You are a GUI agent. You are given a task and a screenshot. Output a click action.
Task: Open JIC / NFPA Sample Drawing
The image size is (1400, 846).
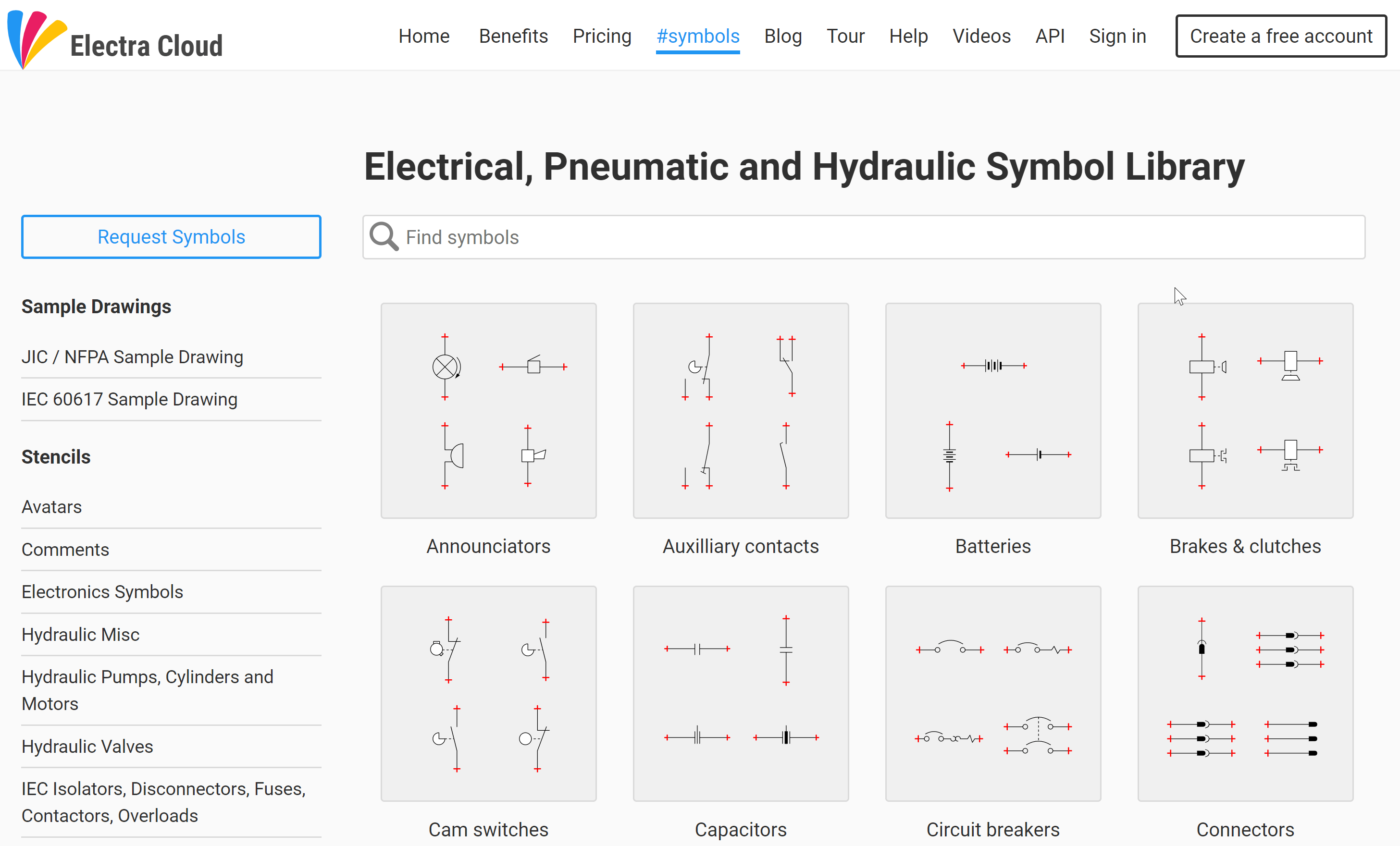tap(132, 357)
